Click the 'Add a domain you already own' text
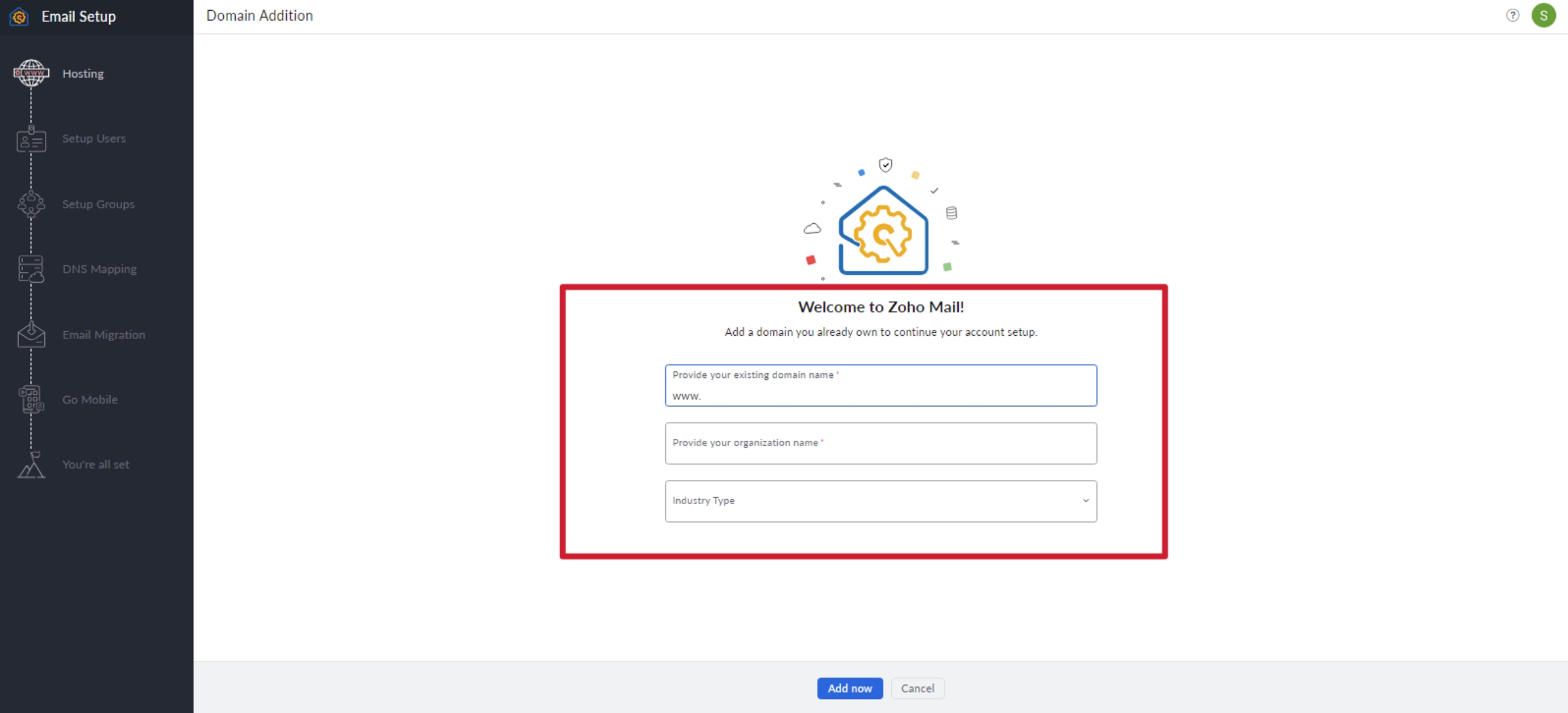Viewport: 1568px width, 713px height. [880, 332]
